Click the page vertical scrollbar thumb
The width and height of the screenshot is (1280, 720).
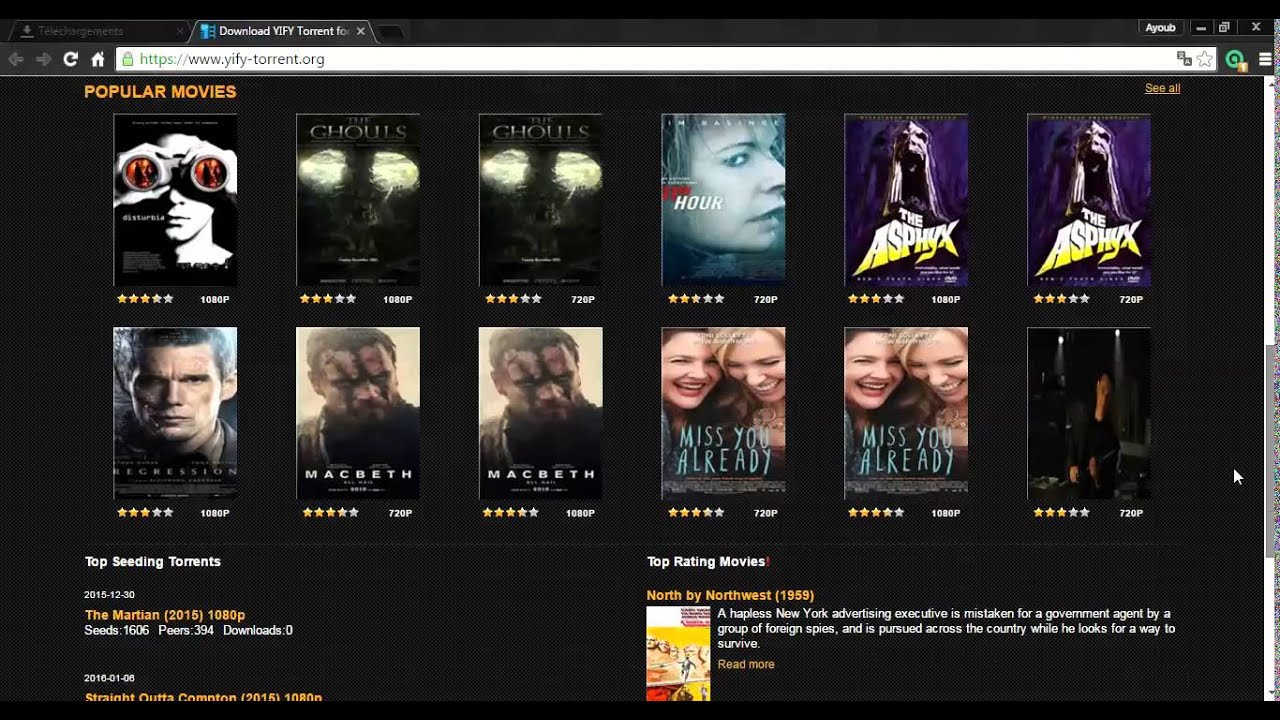click(1271, 450)
